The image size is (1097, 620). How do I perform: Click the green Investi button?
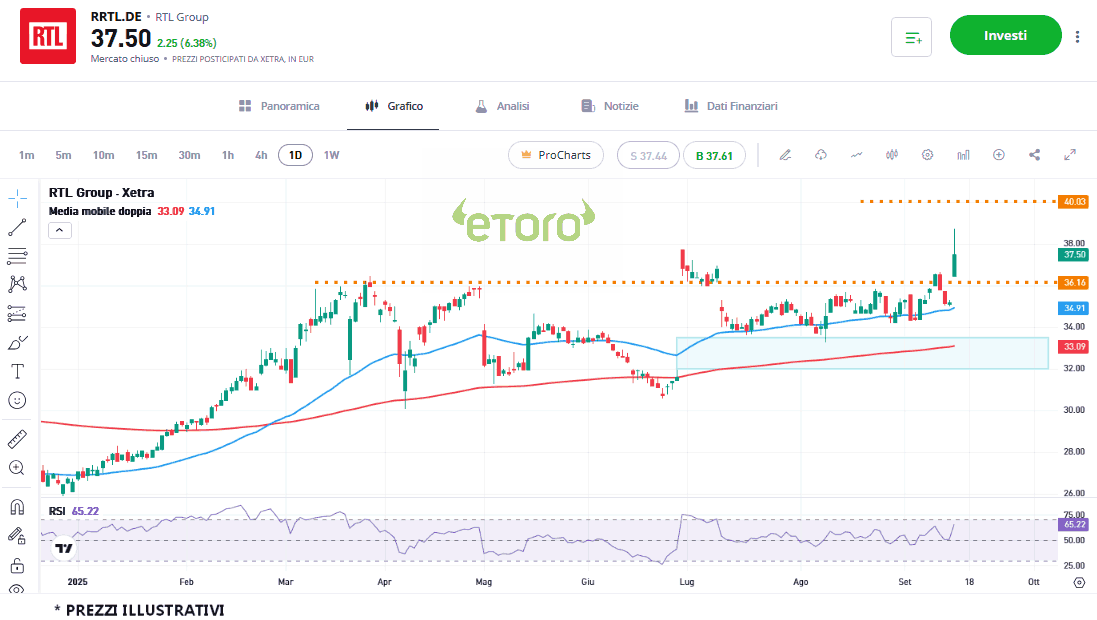point(1005,35)
